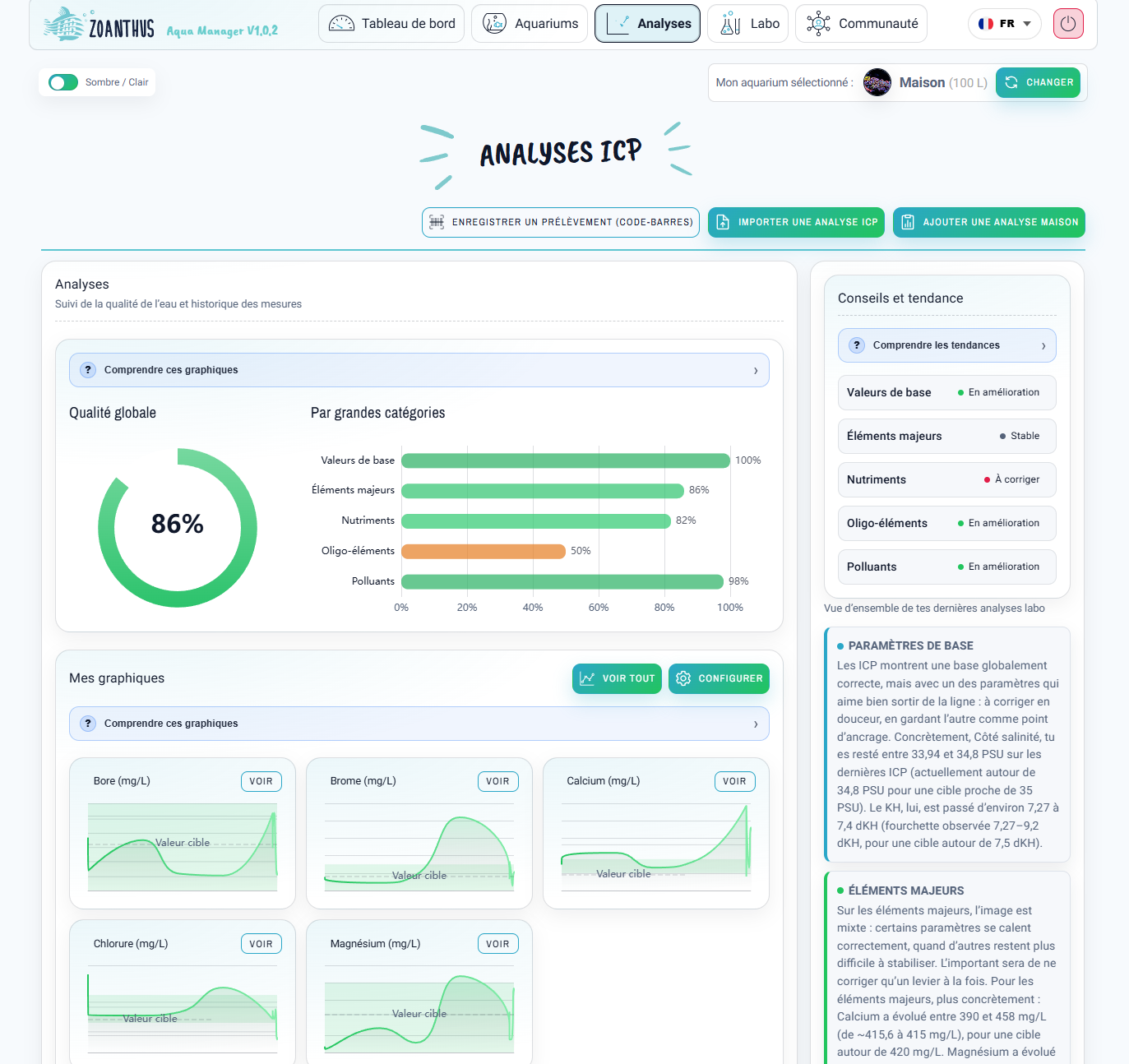Click the Magnésium (mg/L) chart graph
Viewport: 1129px width, 1064px height.
pyautogui.click(x=419, y=1009)
